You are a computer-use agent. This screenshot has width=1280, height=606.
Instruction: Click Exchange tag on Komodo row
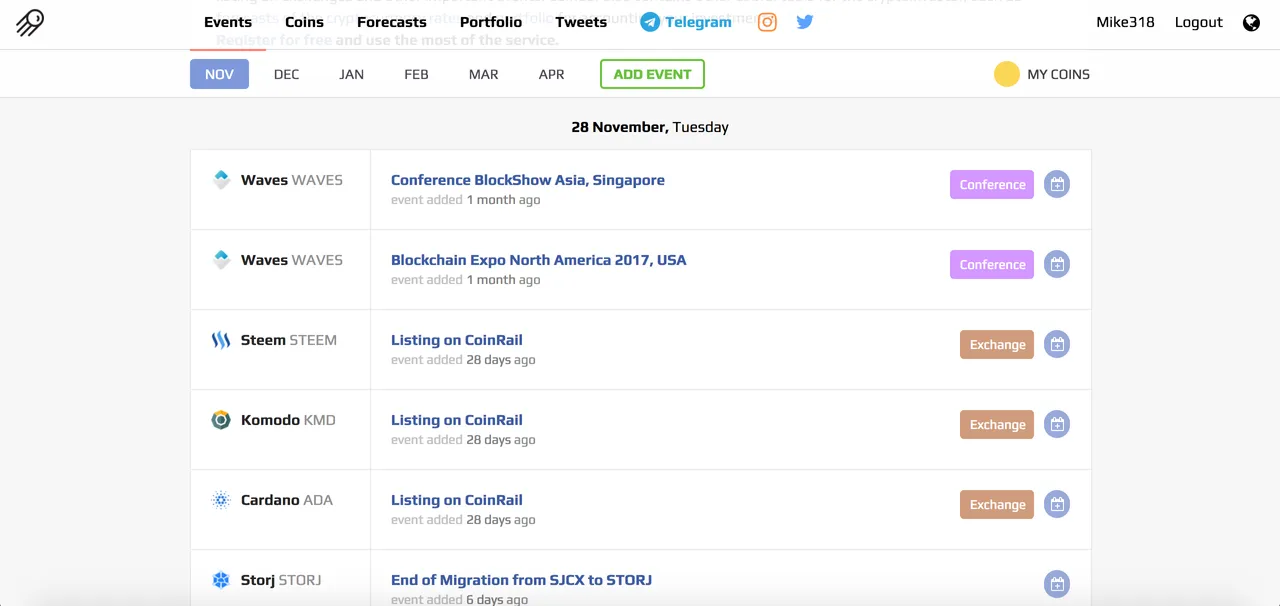997,424
